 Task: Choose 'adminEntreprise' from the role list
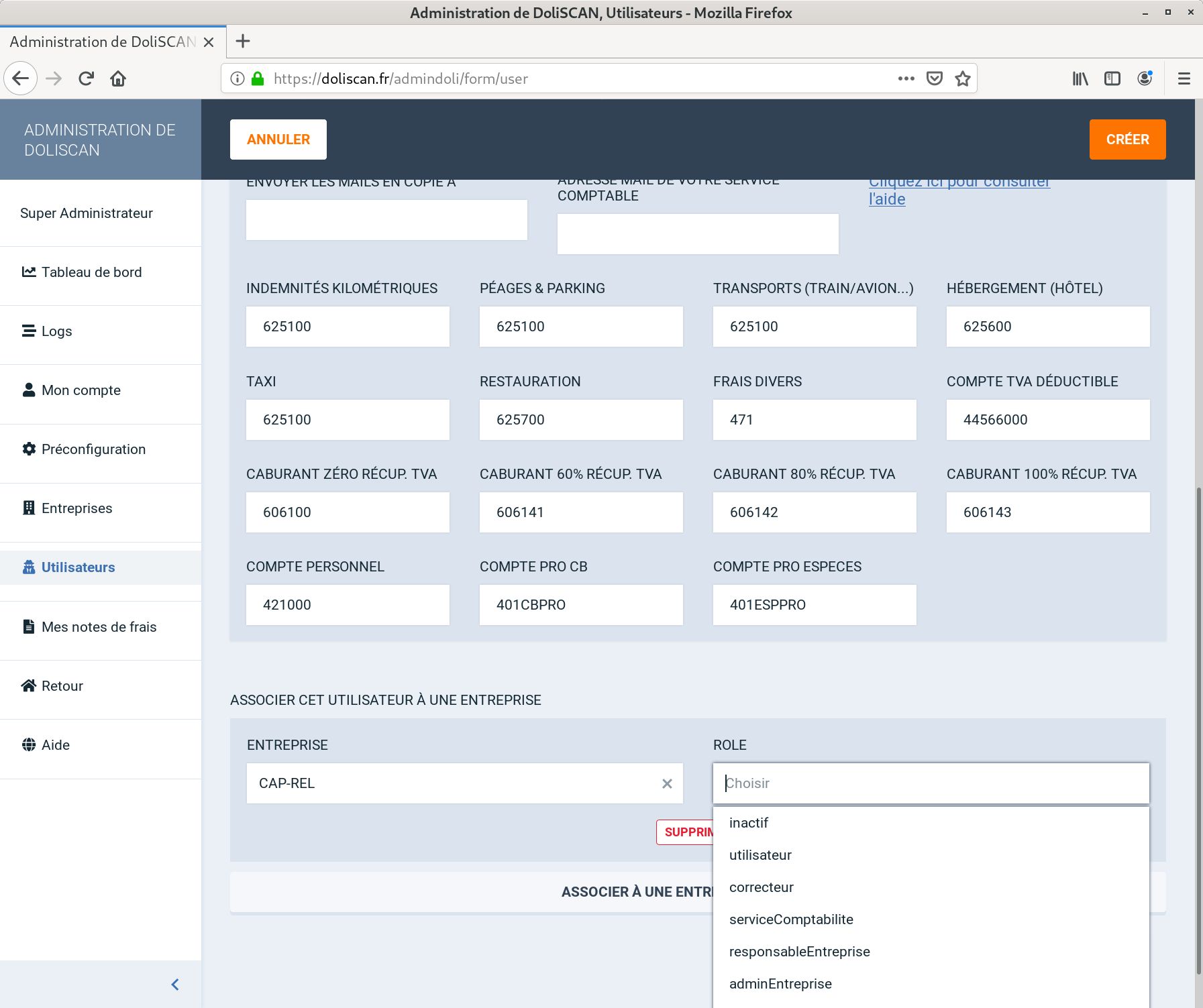coord(780,984)
